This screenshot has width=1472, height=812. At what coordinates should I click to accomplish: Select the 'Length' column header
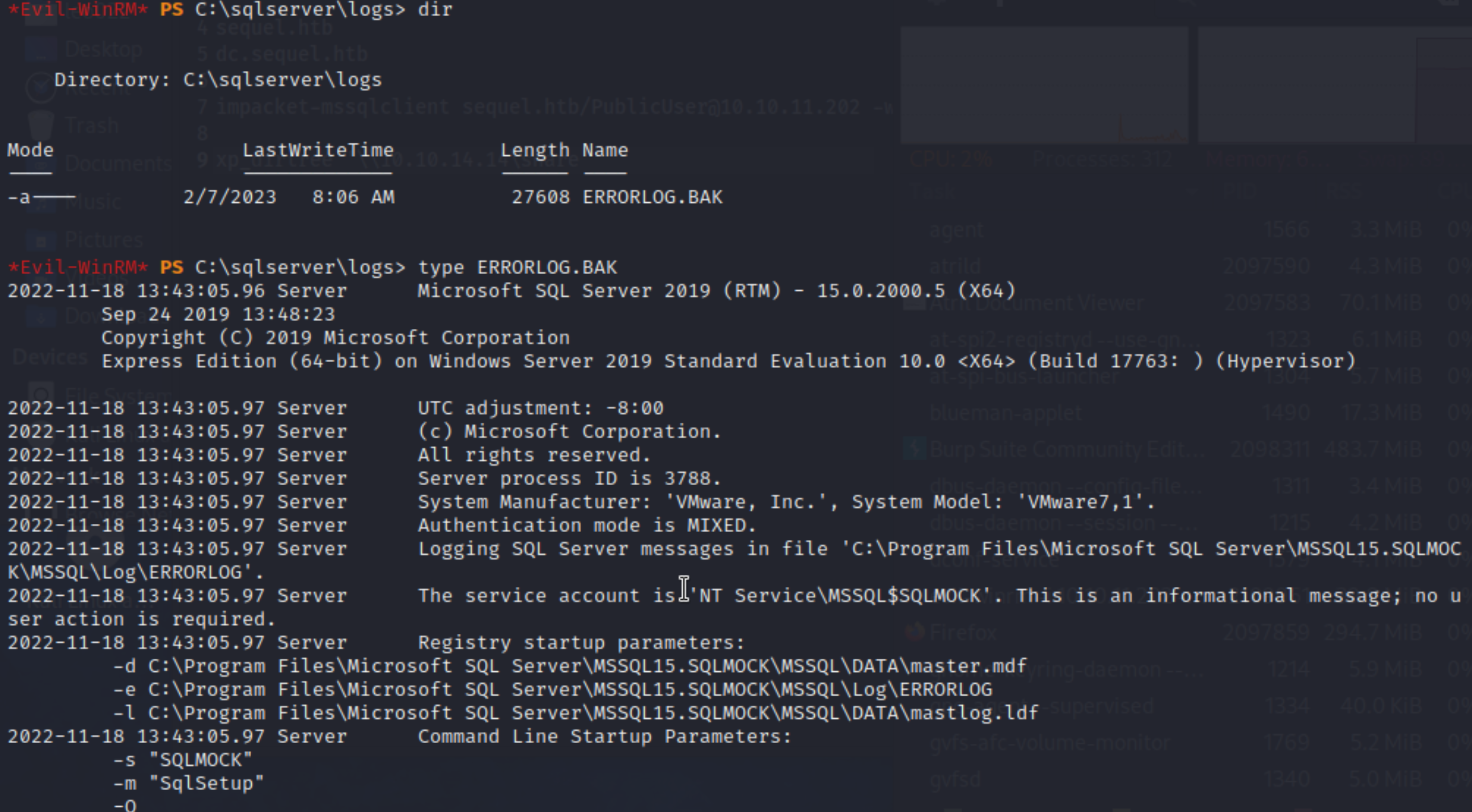(x=535, y=150)
